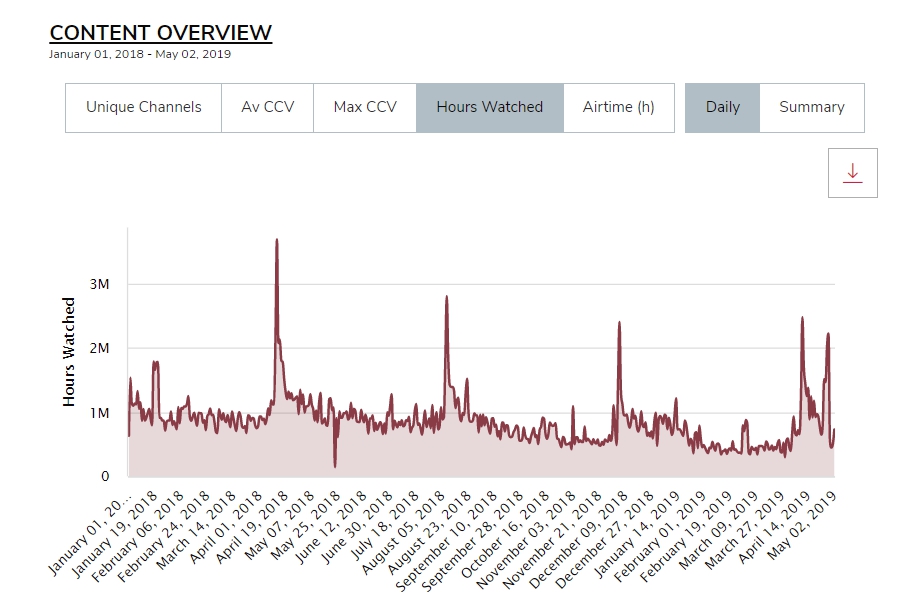The image size is (918, 609).
Task: Click the November 21, 2018 axis label
Action: coord(554,538)
